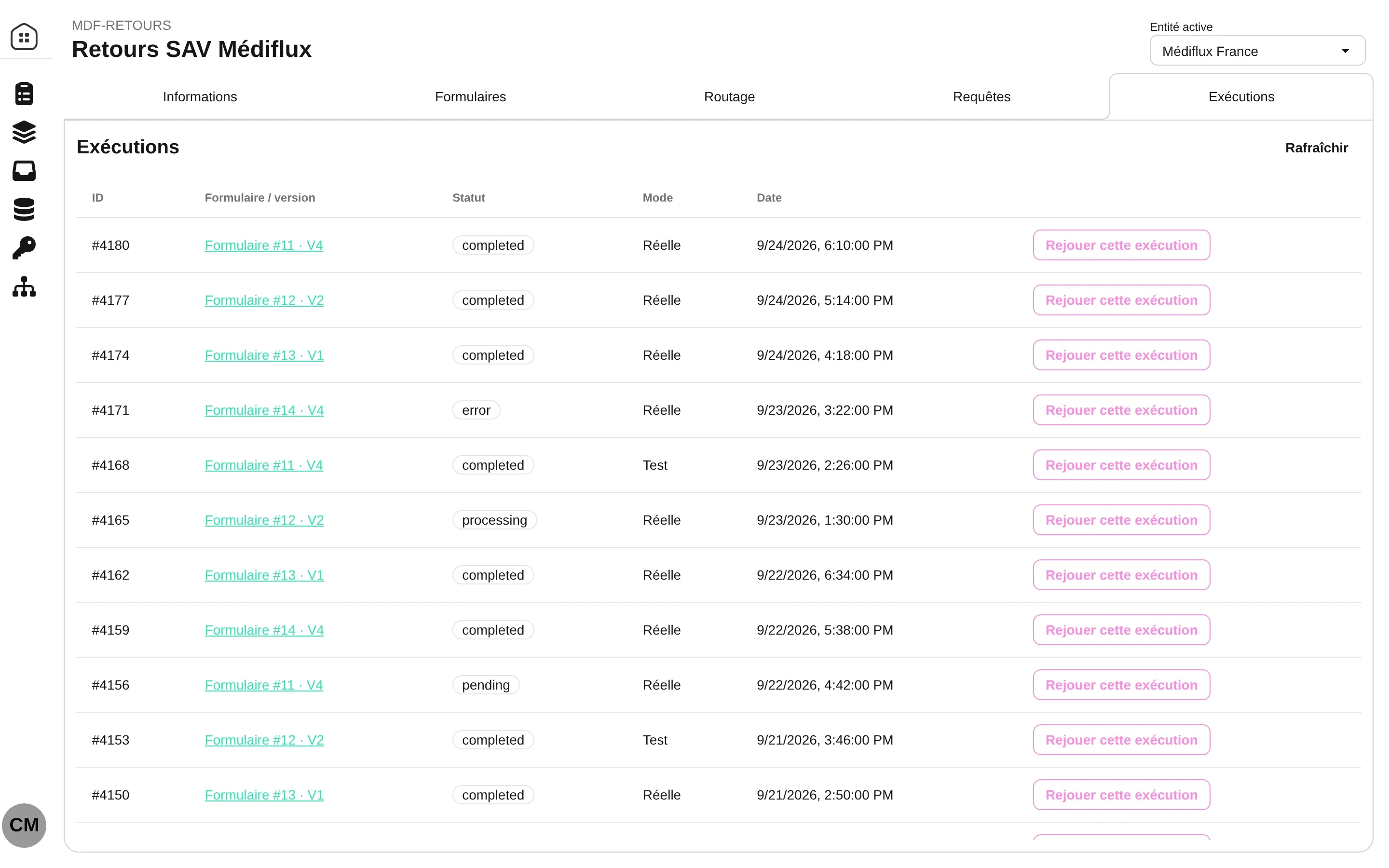Open Formulaire #12 · V2 link in row #4165
This screenshot has width=1389, height=868.
264,520
